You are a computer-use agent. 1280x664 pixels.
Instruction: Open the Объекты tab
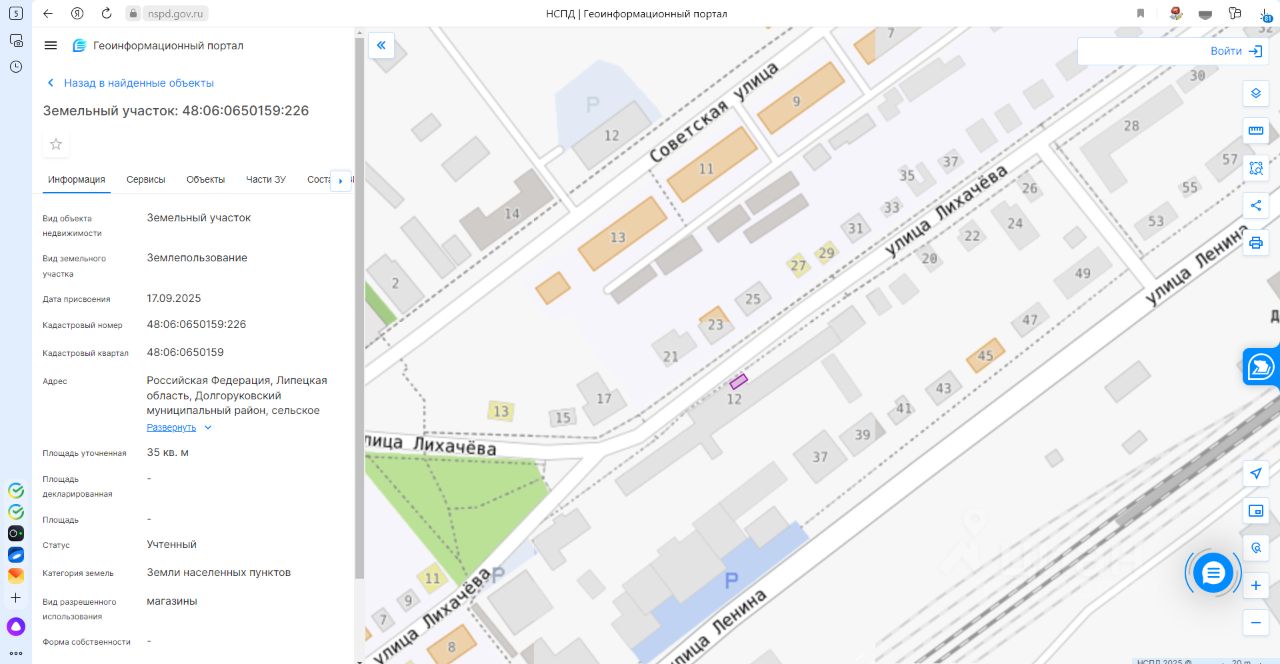pyautogui.click(x=206, y=180)
